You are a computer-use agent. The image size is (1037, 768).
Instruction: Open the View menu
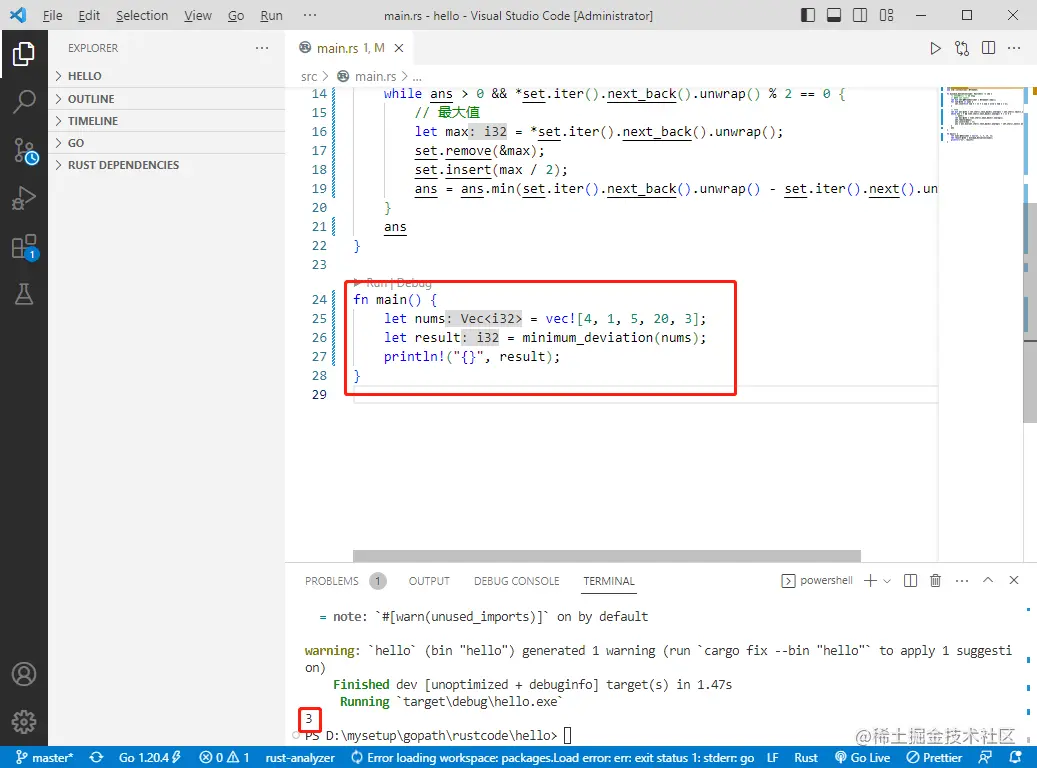[197, 15]
